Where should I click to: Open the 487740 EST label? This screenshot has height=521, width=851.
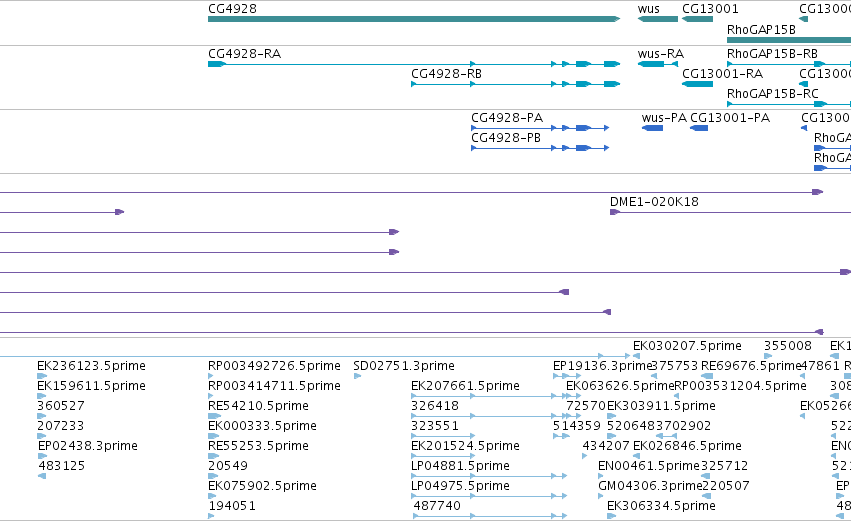tap(437, 506)
